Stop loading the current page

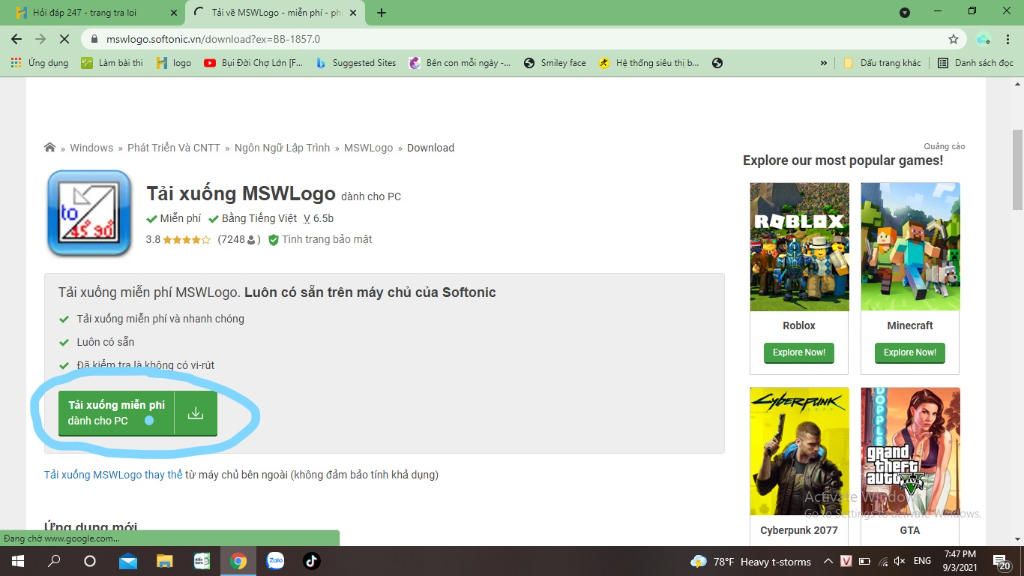point(64,39)
